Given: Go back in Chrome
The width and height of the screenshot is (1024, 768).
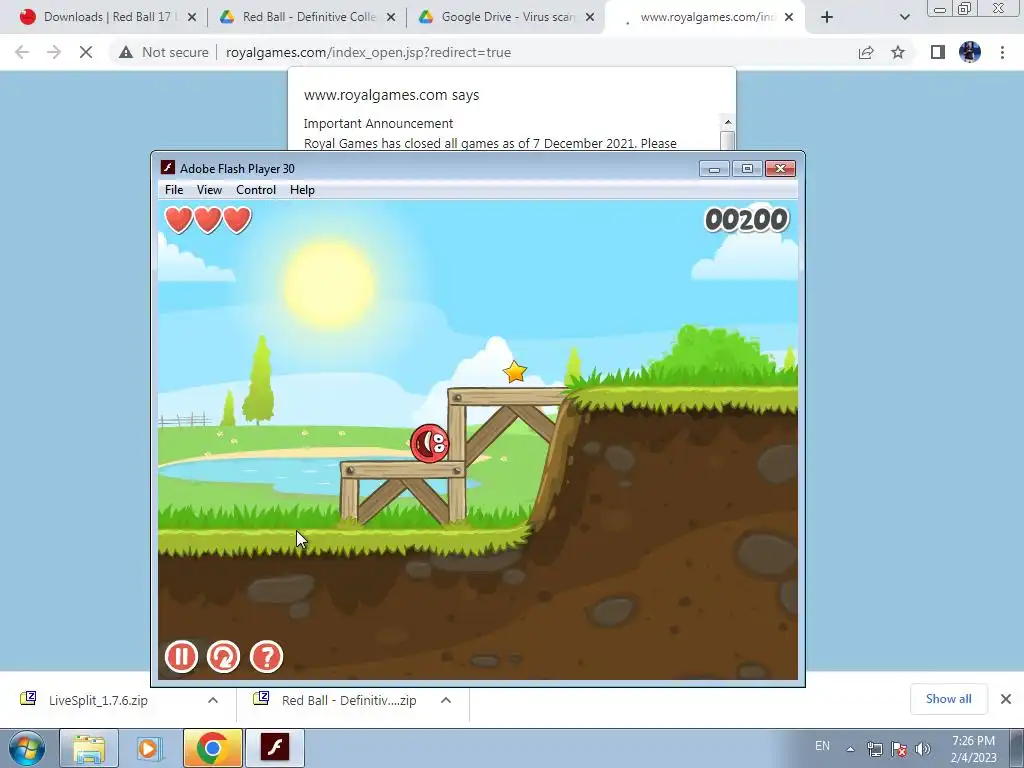Looking at the screenshot, I should tap(22, 52).
